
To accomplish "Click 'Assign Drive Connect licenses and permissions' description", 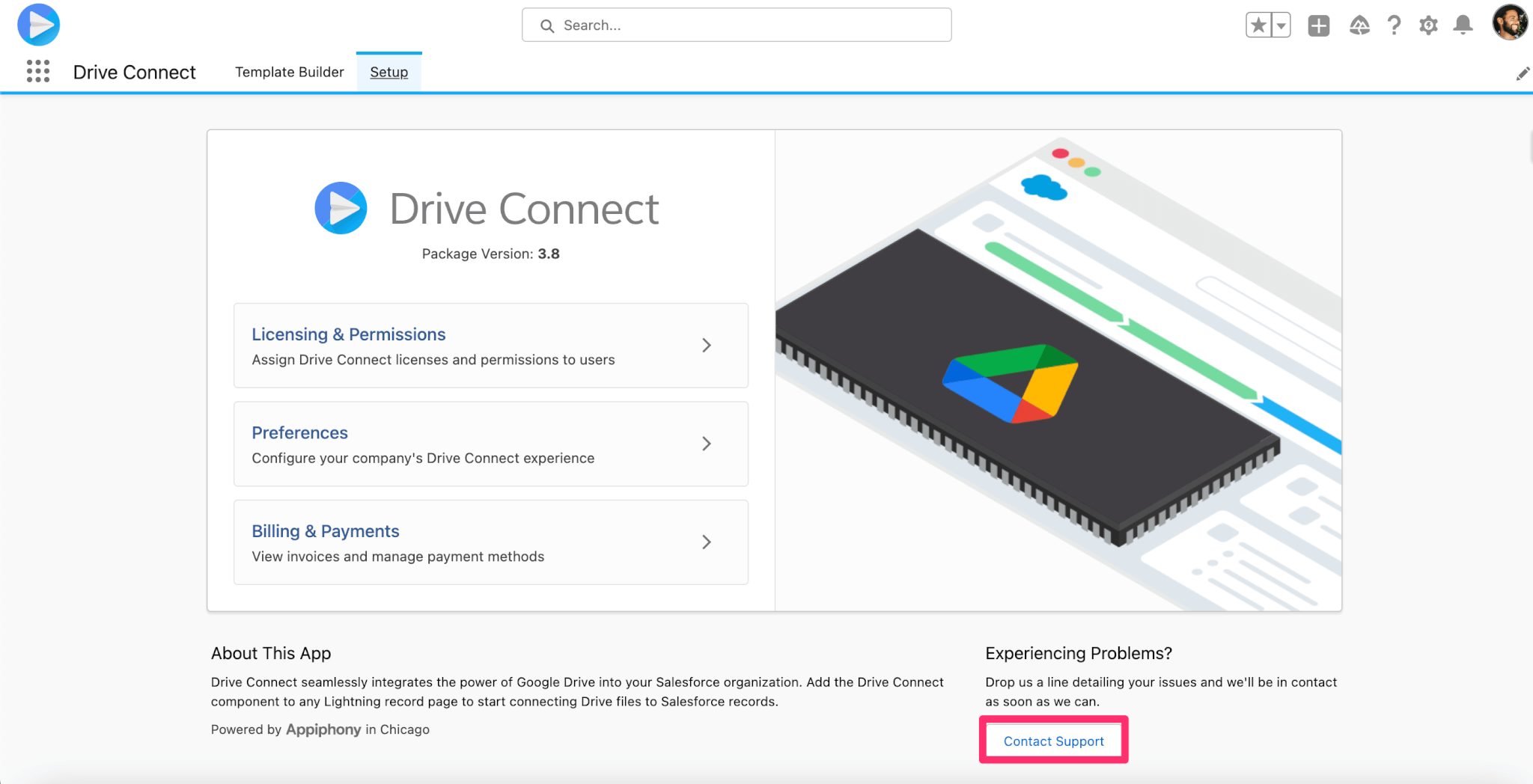I will [x=433, y=360].
